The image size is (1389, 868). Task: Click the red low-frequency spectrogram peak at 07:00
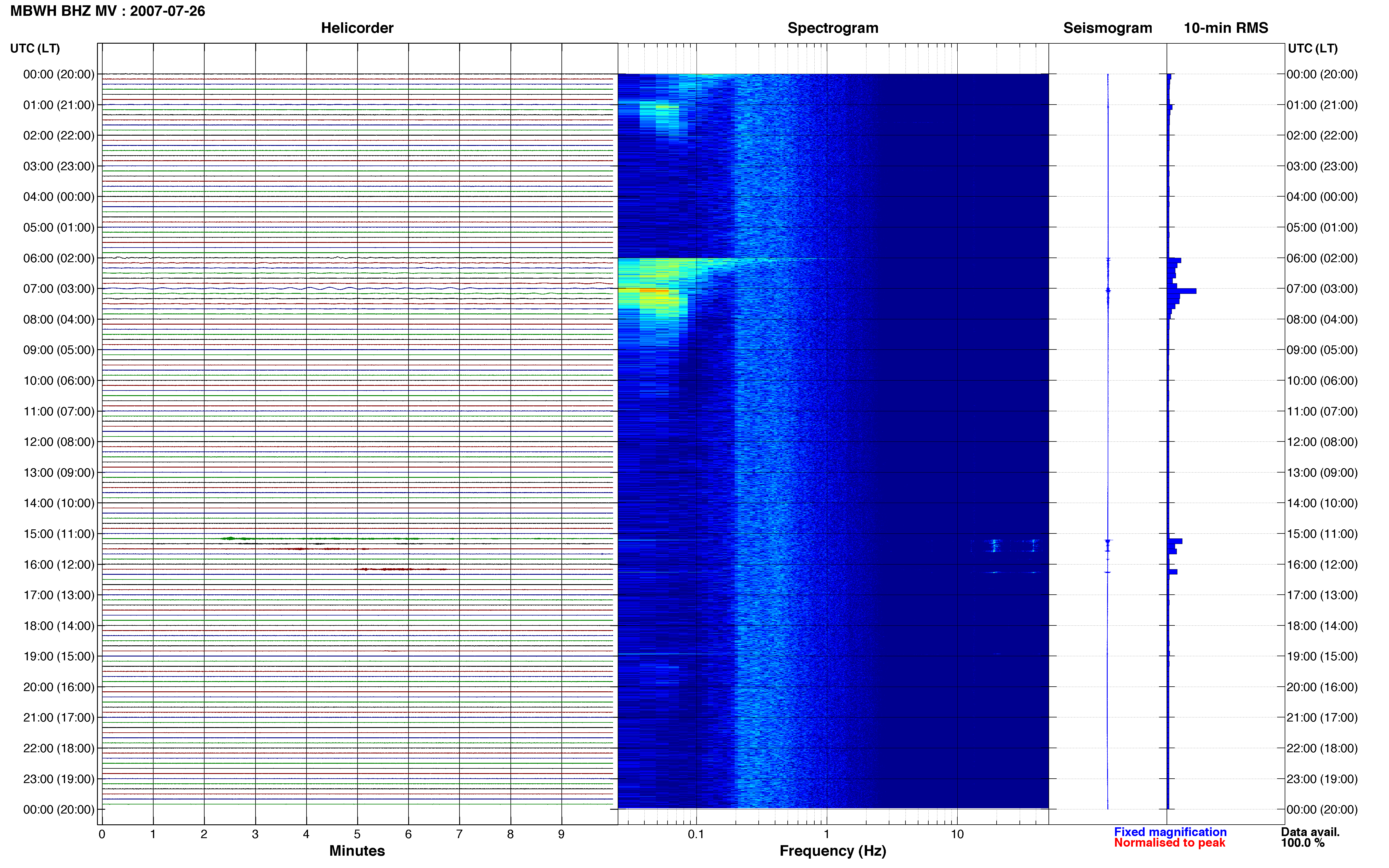click(x=654, y=291)
